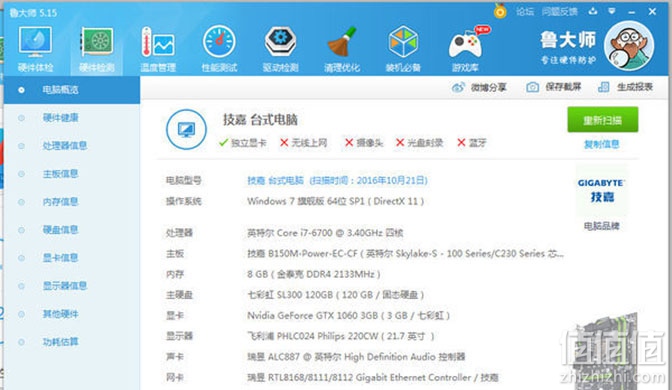
Task: Select 电脑概览 overview in sidebar
Action: (x=72, y=90)
